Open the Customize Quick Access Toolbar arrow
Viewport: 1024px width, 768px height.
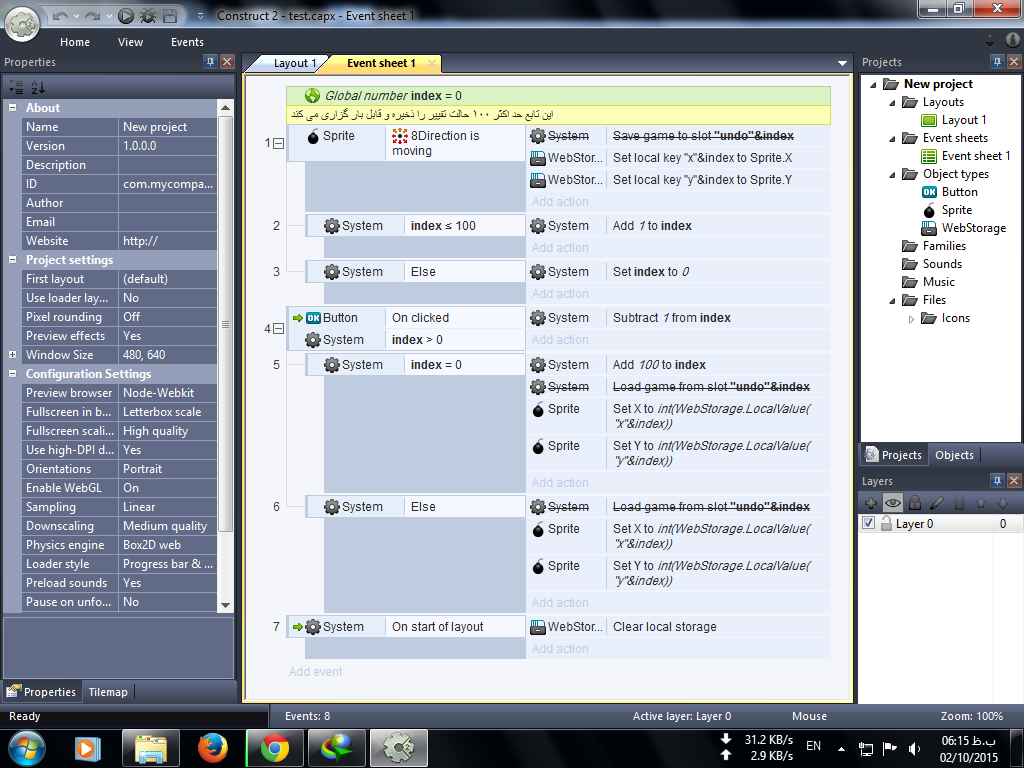pyautogui.click(x=200, y=16)
